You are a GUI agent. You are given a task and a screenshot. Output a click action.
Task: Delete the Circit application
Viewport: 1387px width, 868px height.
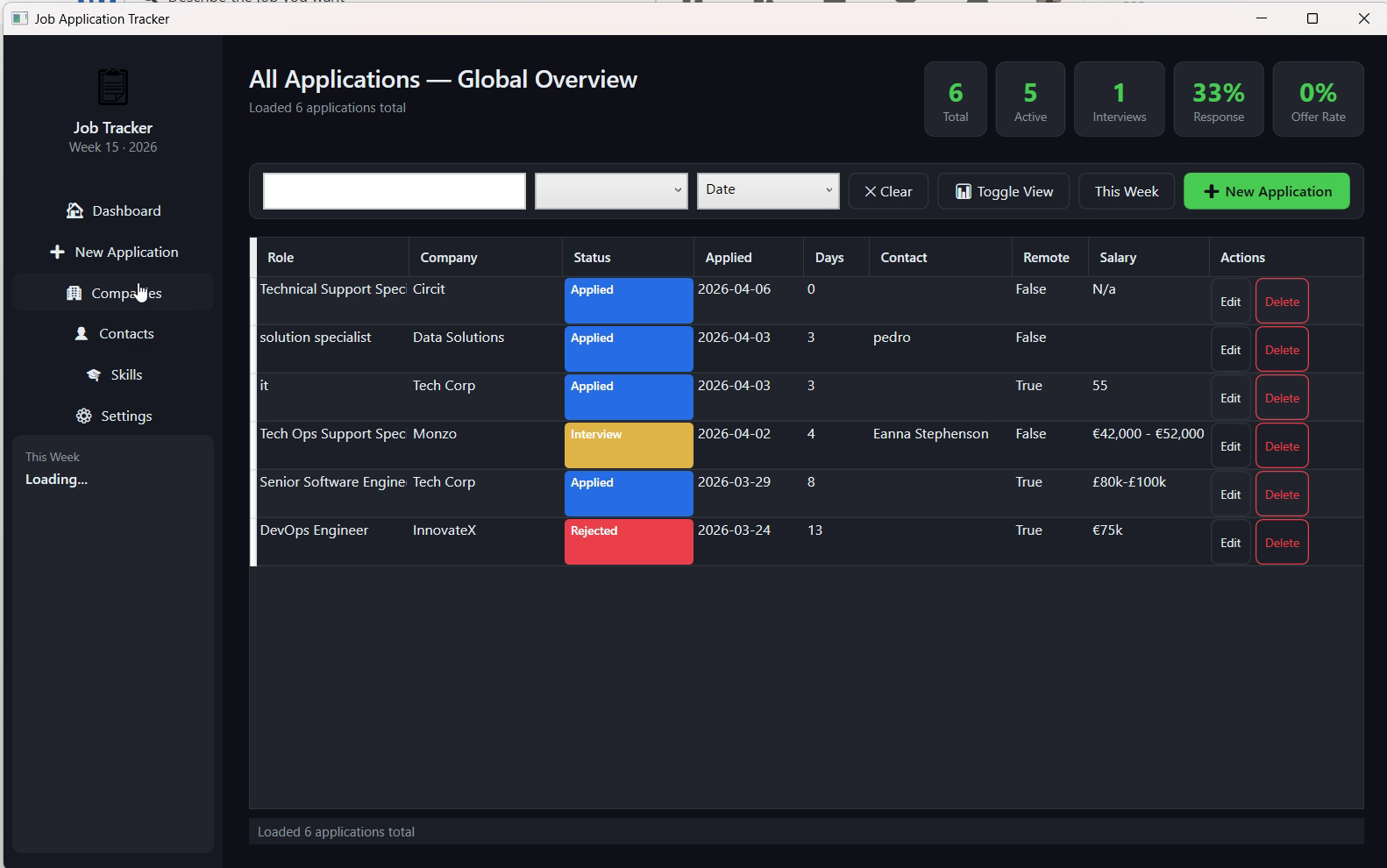click(1282, 302)
